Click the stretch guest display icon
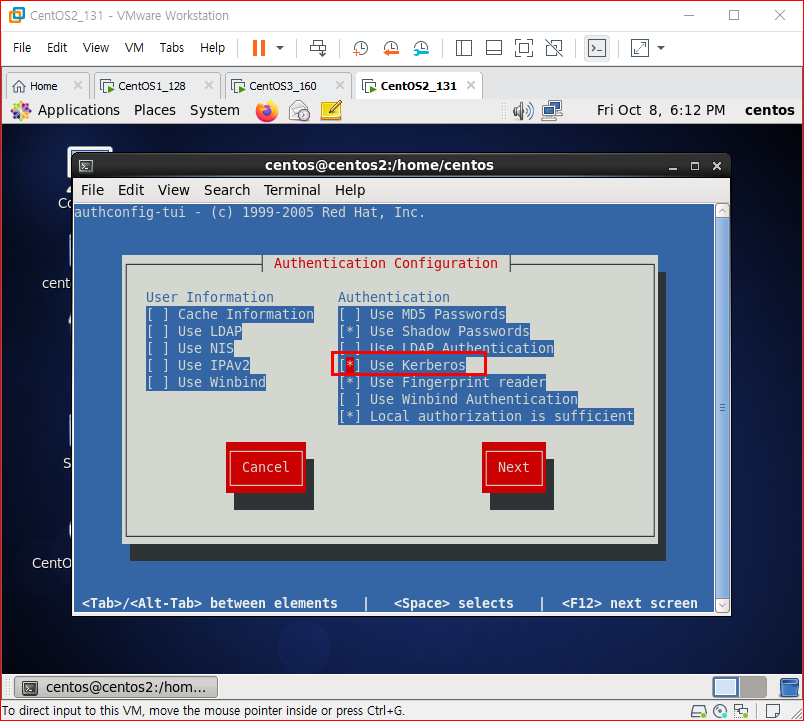The width and height of the screenshot is (804, 721). (x=639, y=48)
